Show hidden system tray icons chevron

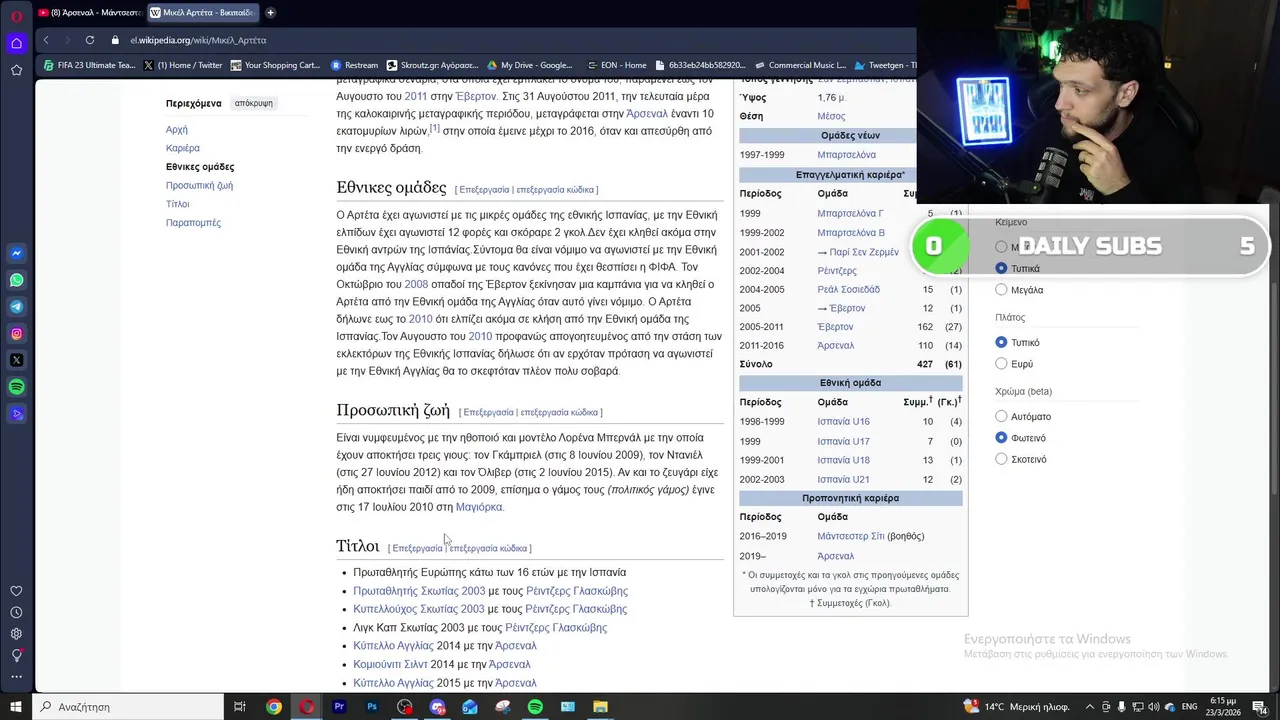coord(1091,707)
